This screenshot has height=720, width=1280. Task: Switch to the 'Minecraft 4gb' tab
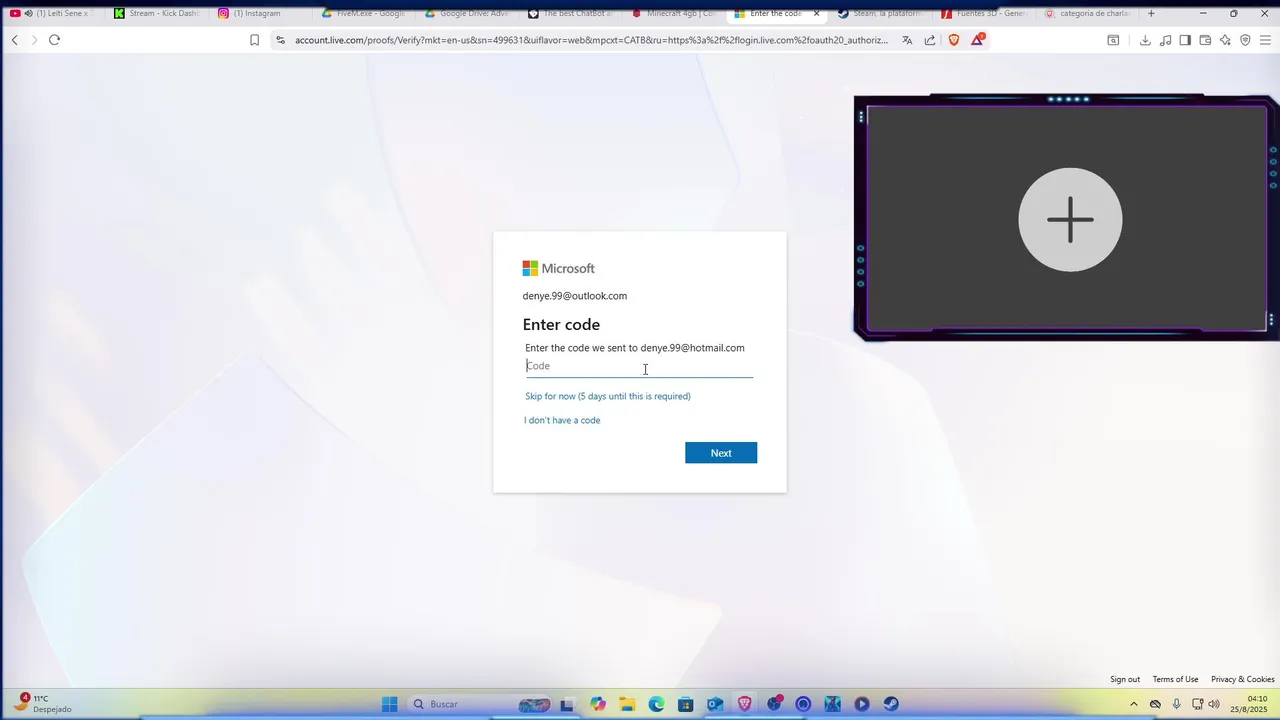pos(676,13)
